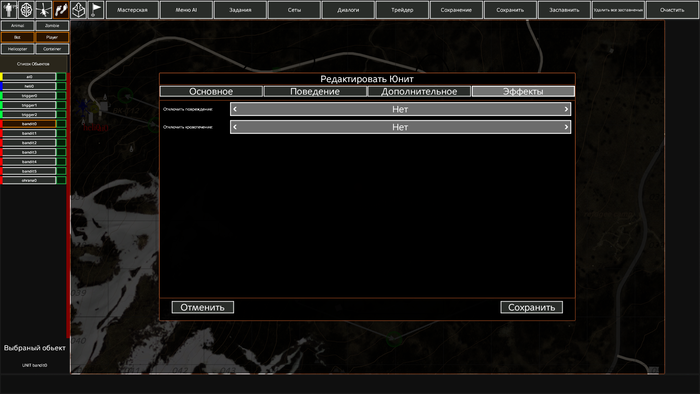The width and height of the screenshot is (700, 394).
Task: Select bandit0 in object list
Action: click(x=29, y=124)
